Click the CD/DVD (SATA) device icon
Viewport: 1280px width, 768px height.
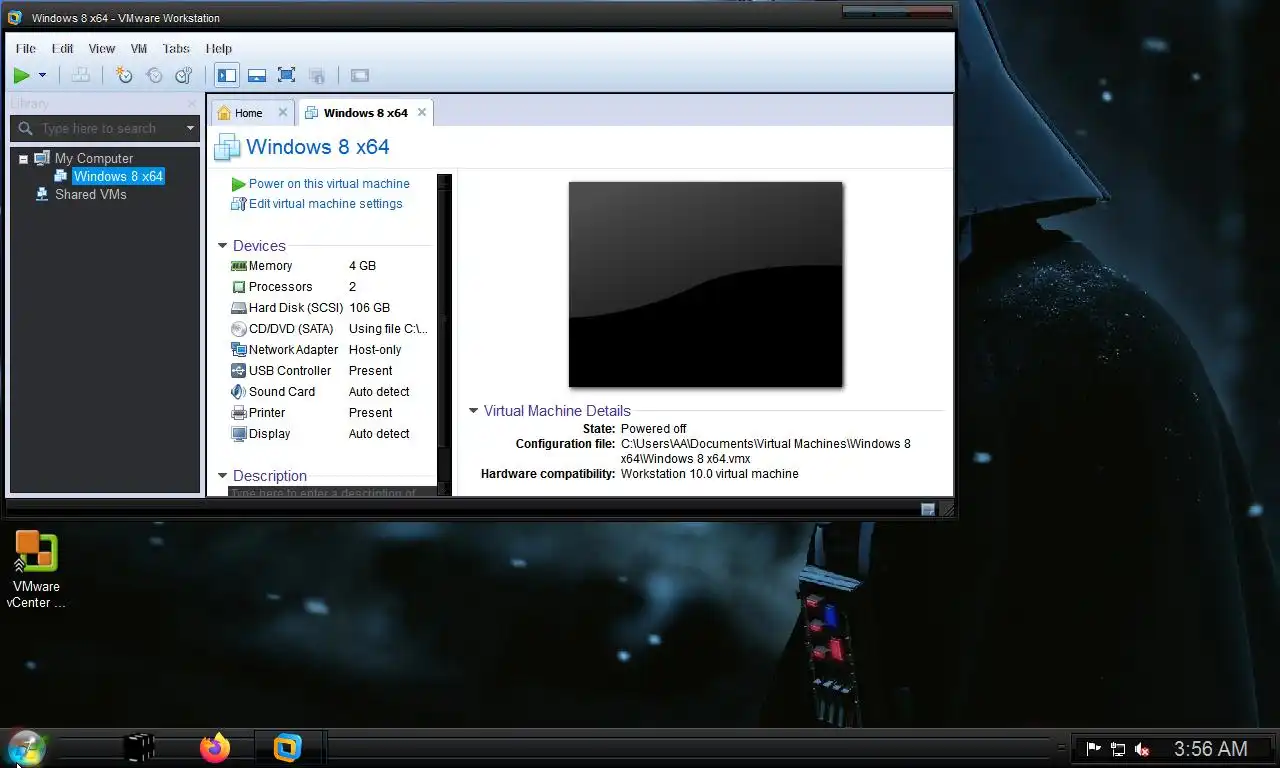[x=238, y=329]
